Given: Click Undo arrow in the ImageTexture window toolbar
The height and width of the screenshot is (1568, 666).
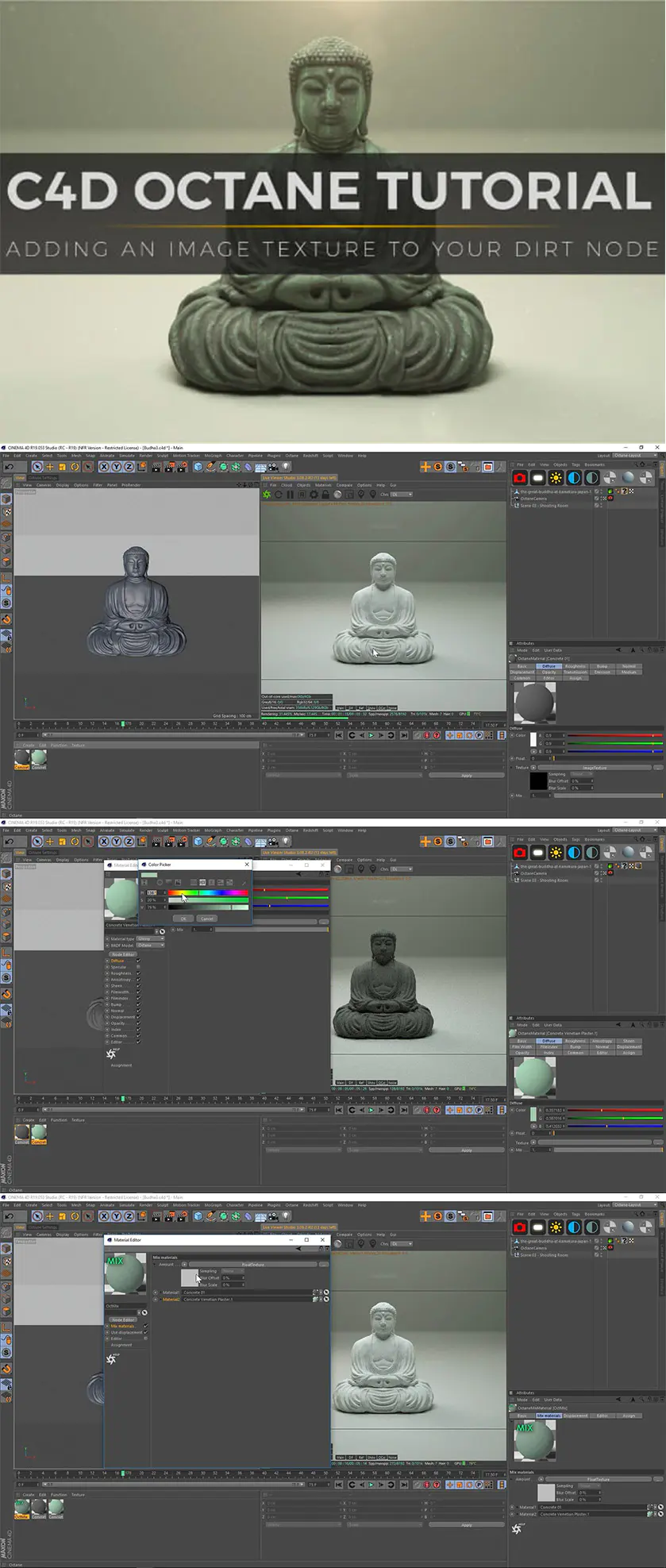Looking at the screenshot, I should point(9,467).
